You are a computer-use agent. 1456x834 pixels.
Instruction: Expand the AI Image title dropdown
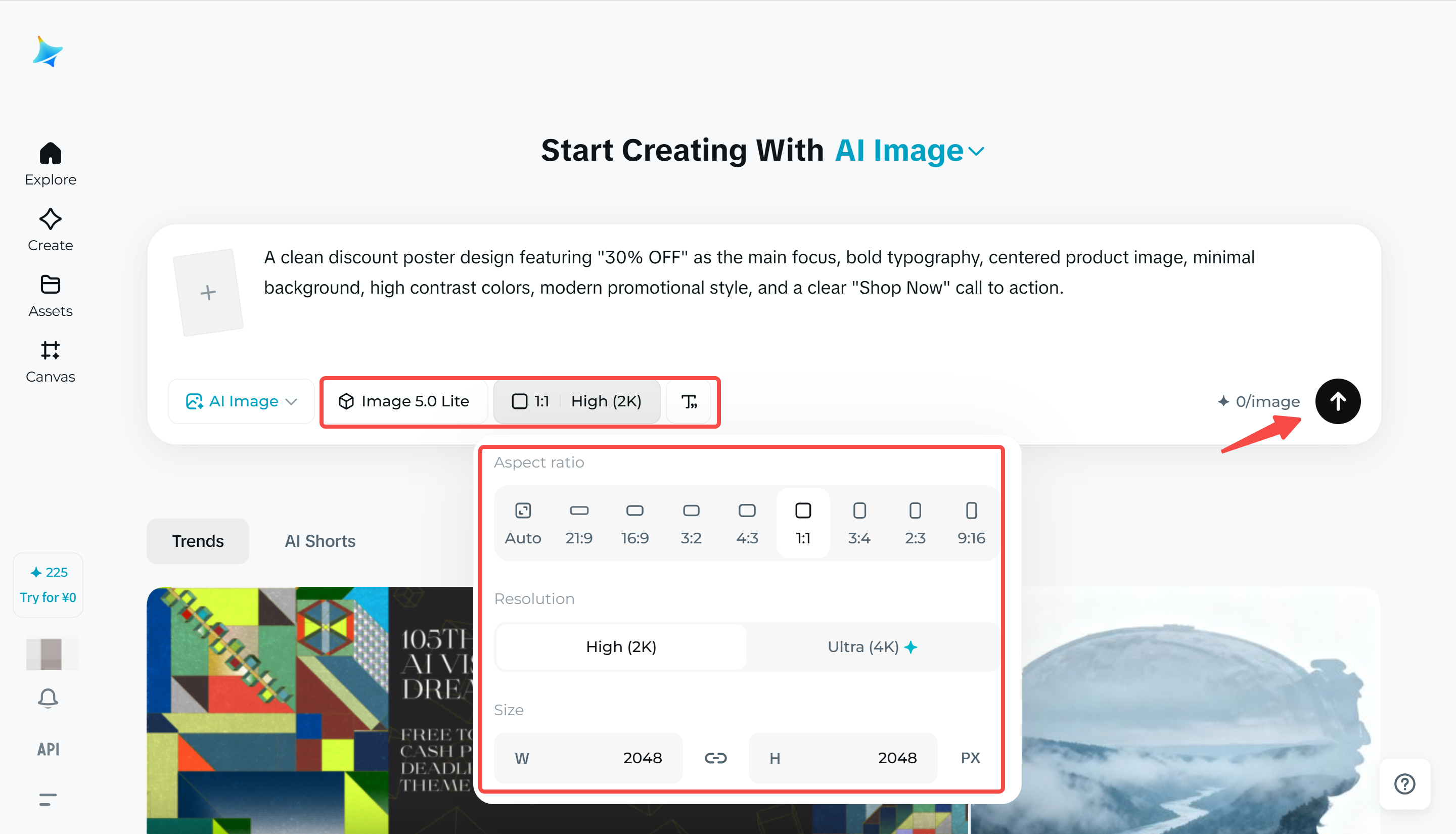tap(976, 151)
